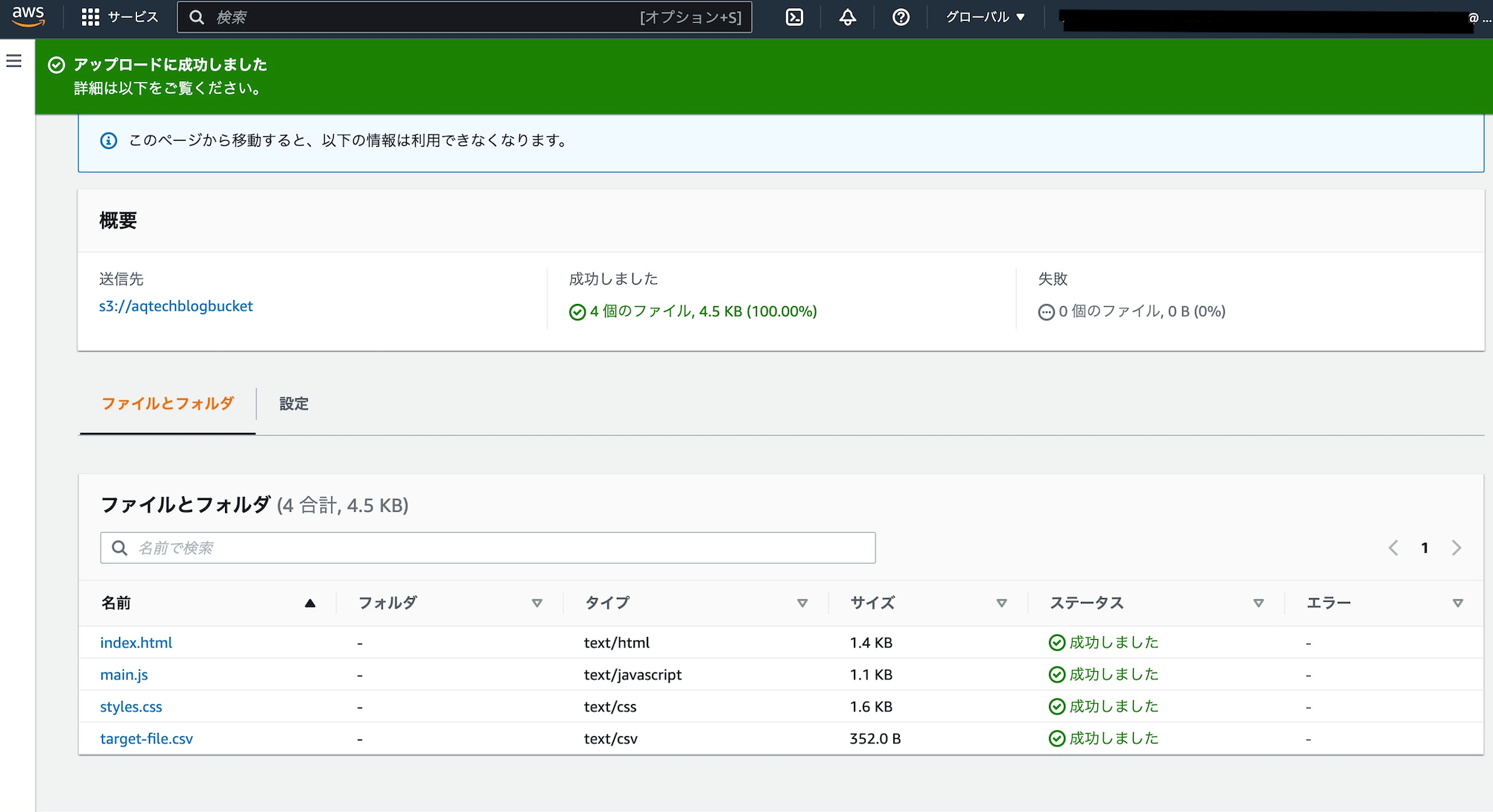Image resolution: width=1493 pixels, height=812 pixels.
Task: Open the CloudShell terminal icon
Action: tap(794, 17)
